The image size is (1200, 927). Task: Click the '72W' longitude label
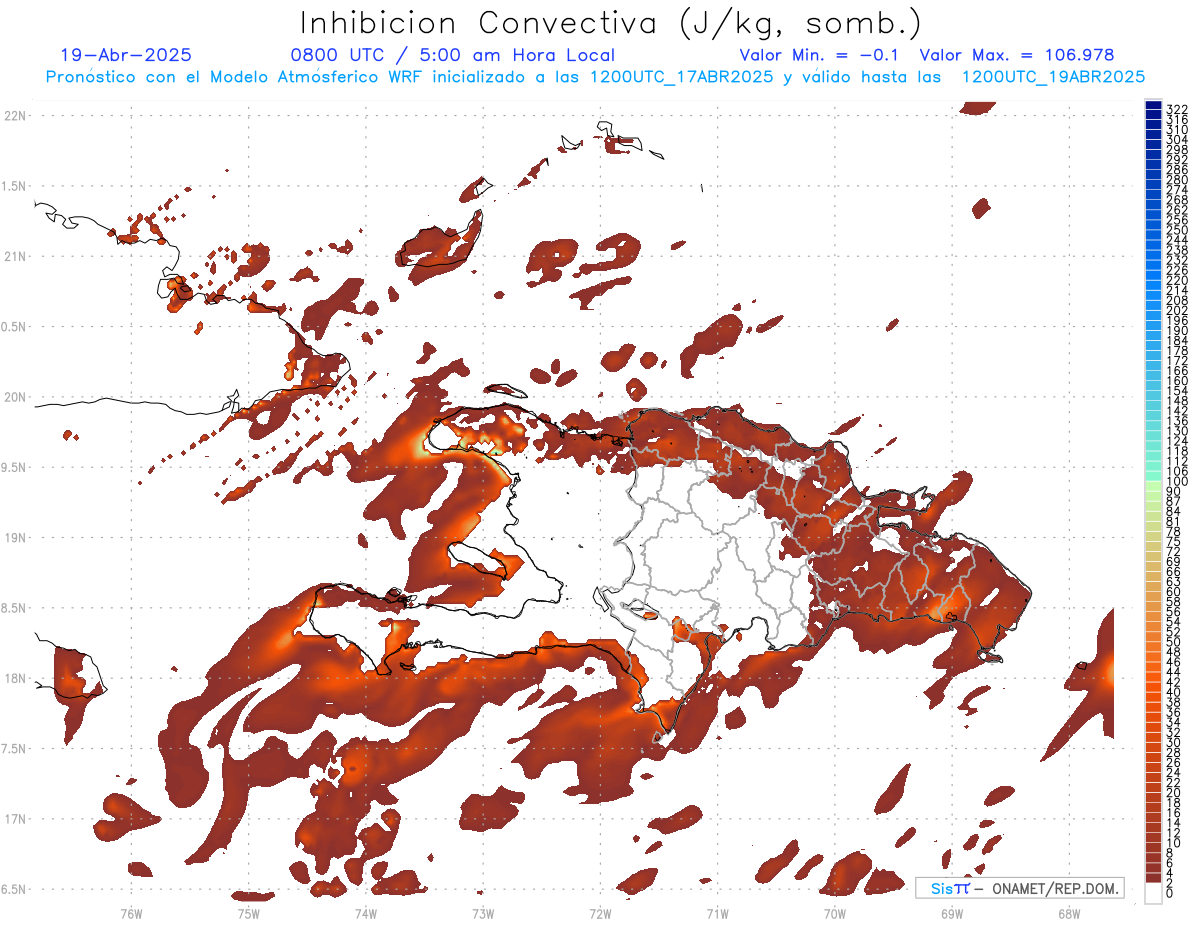[600, 913]
